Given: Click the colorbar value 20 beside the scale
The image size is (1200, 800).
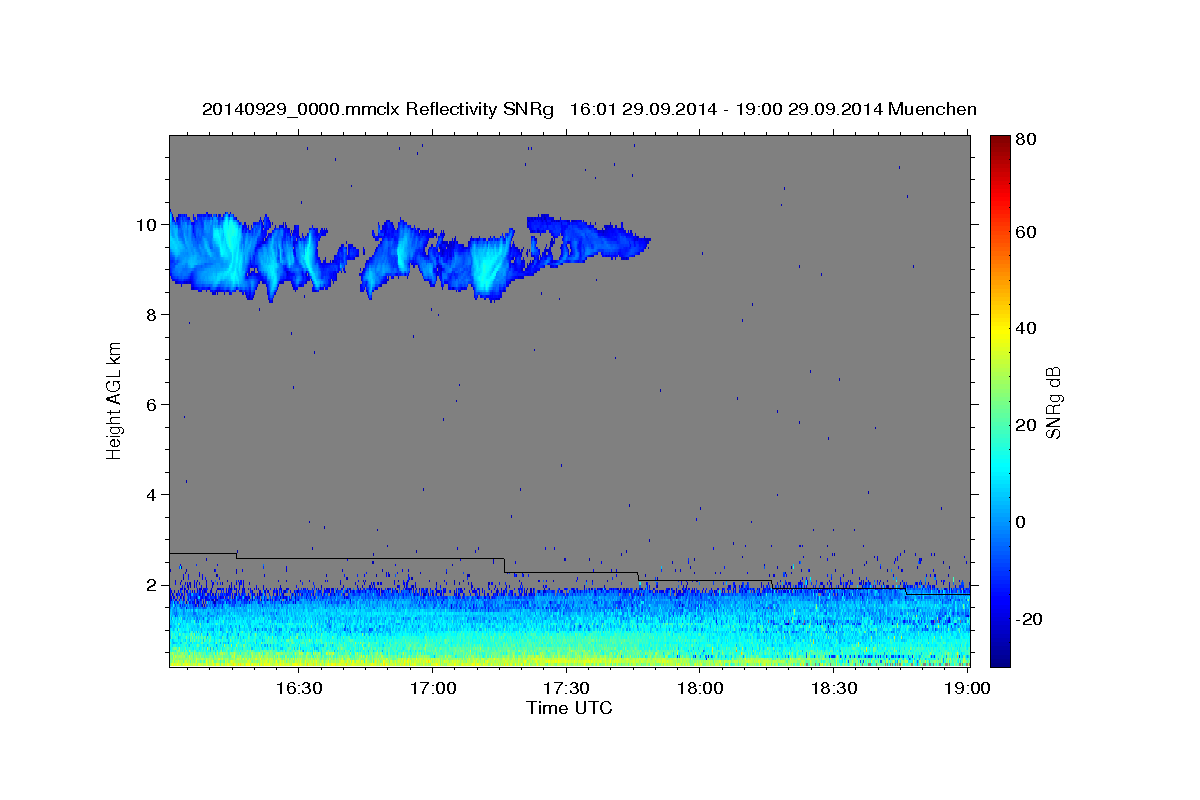Looking at the screenshot, I should (x=1026, y=425).
